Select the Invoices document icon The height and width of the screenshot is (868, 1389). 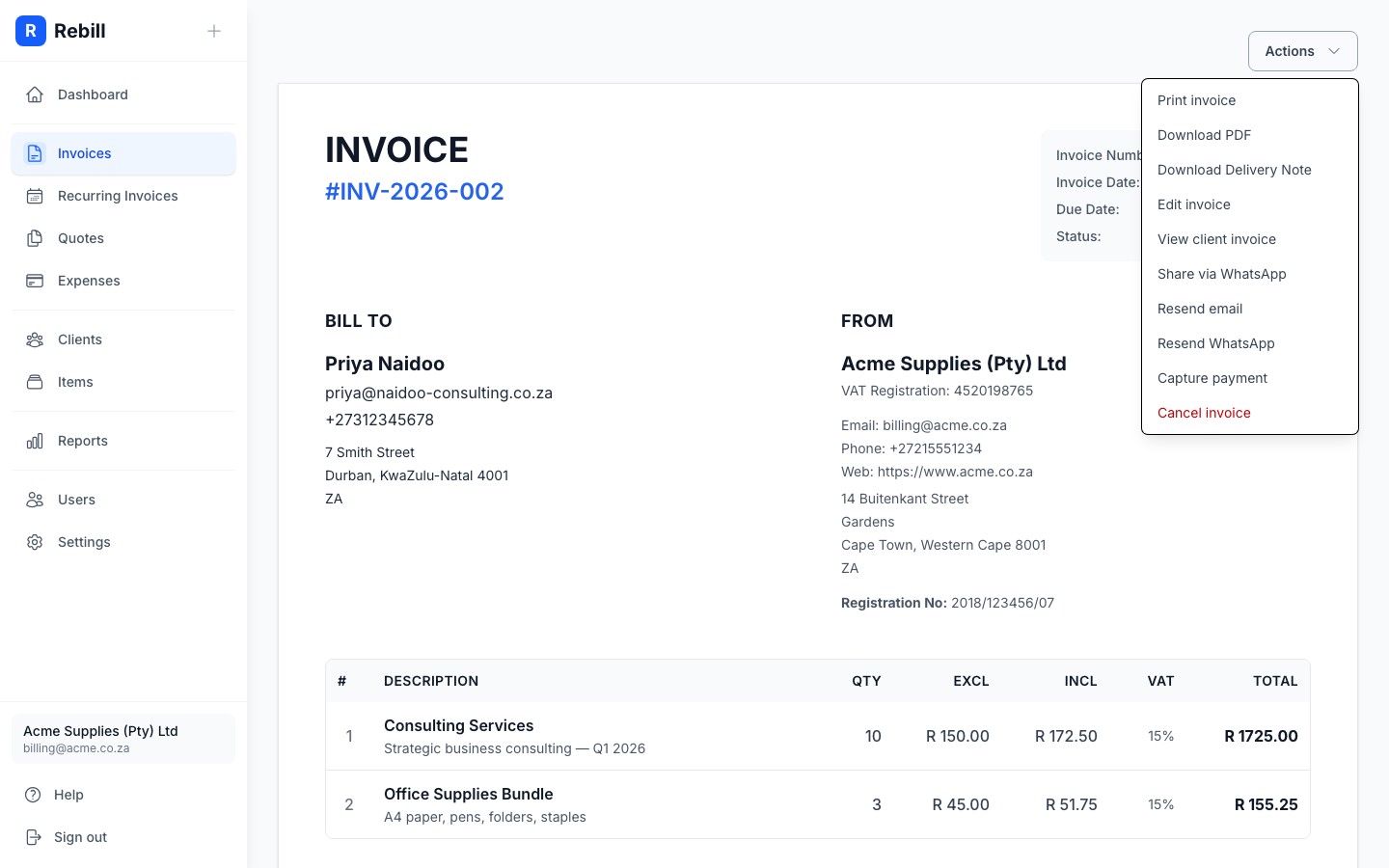pyautogui.click(x=35, y=153)
